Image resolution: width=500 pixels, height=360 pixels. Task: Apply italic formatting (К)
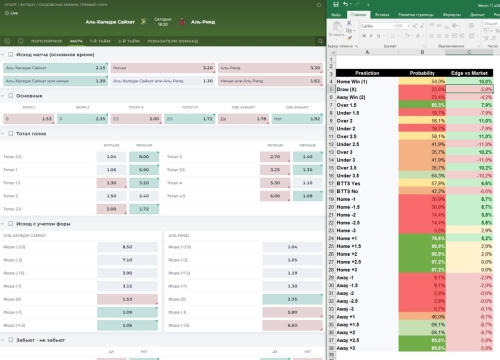pyautogui.click(x=371, y=36)
